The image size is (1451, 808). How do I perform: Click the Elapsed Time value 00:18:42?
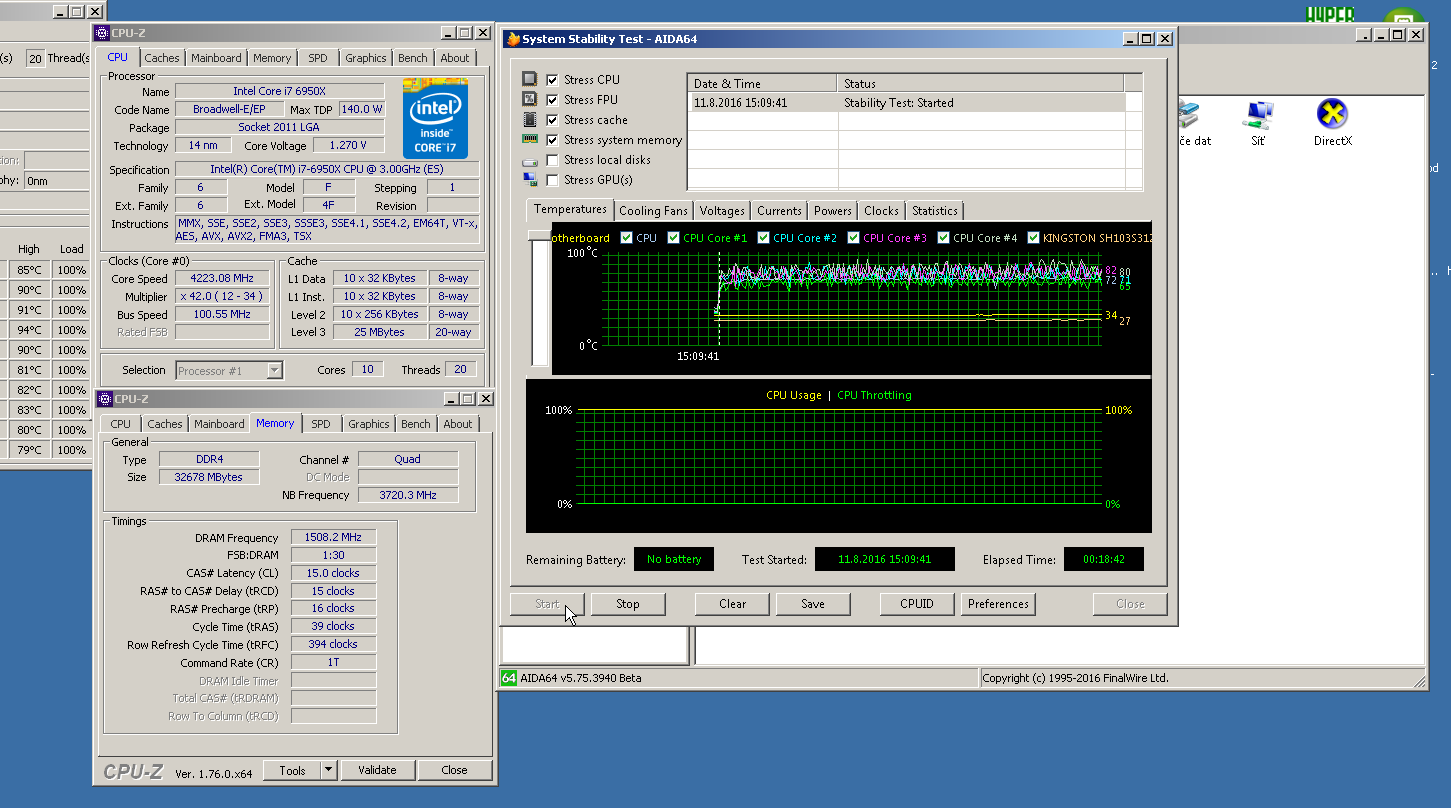pos(1104,560)
